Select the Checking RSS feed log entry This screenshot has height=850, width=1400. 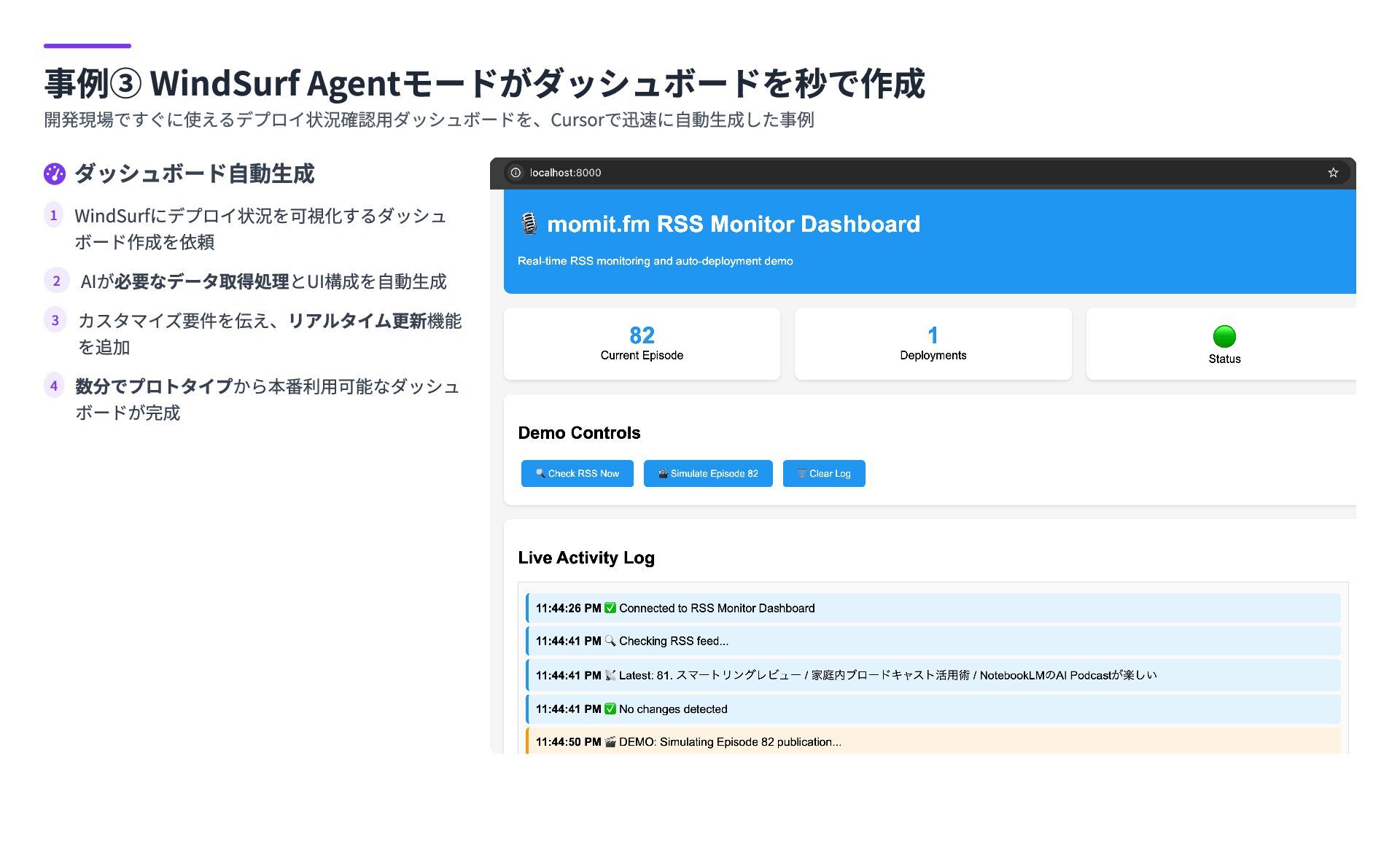coord(933,641)
